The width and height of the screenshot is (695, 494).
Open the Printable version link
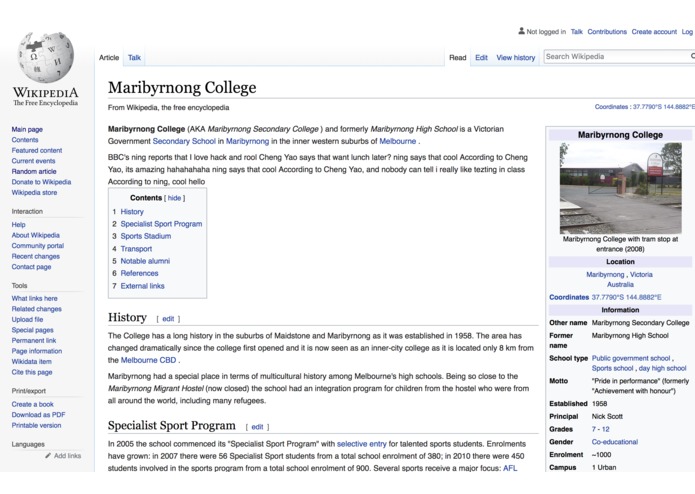coord(36,425)
